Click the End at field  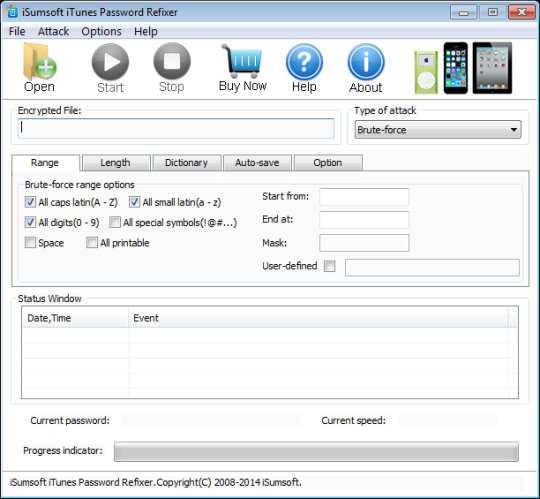(x=364, y=220)
